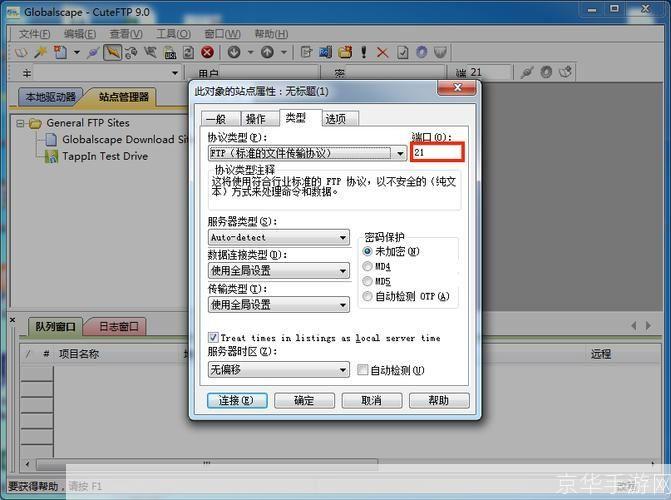Click the 确定 button
The height and width of the screenshot is (500, 671).
[x=304, y=401]
